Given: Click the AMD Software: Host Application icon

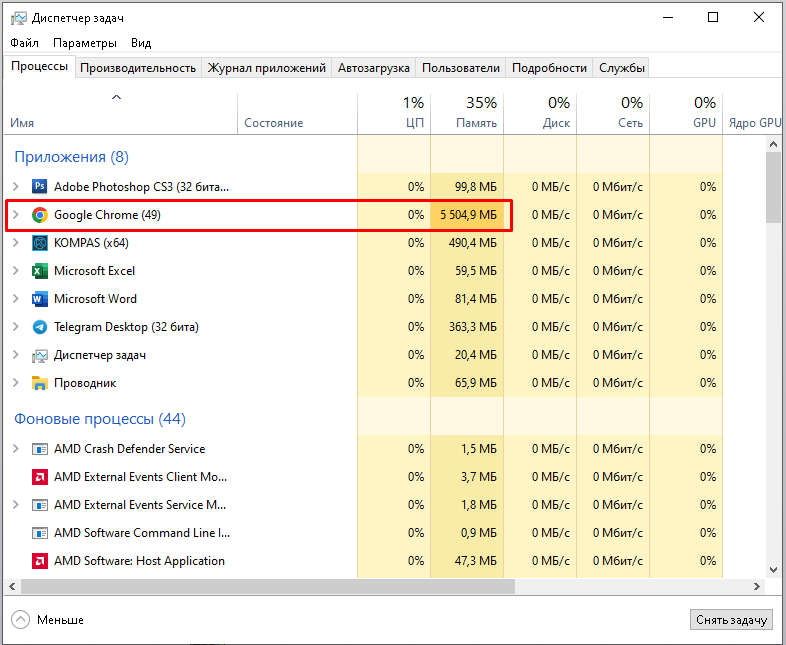Looking at the screenshot, I should point(40,561).
